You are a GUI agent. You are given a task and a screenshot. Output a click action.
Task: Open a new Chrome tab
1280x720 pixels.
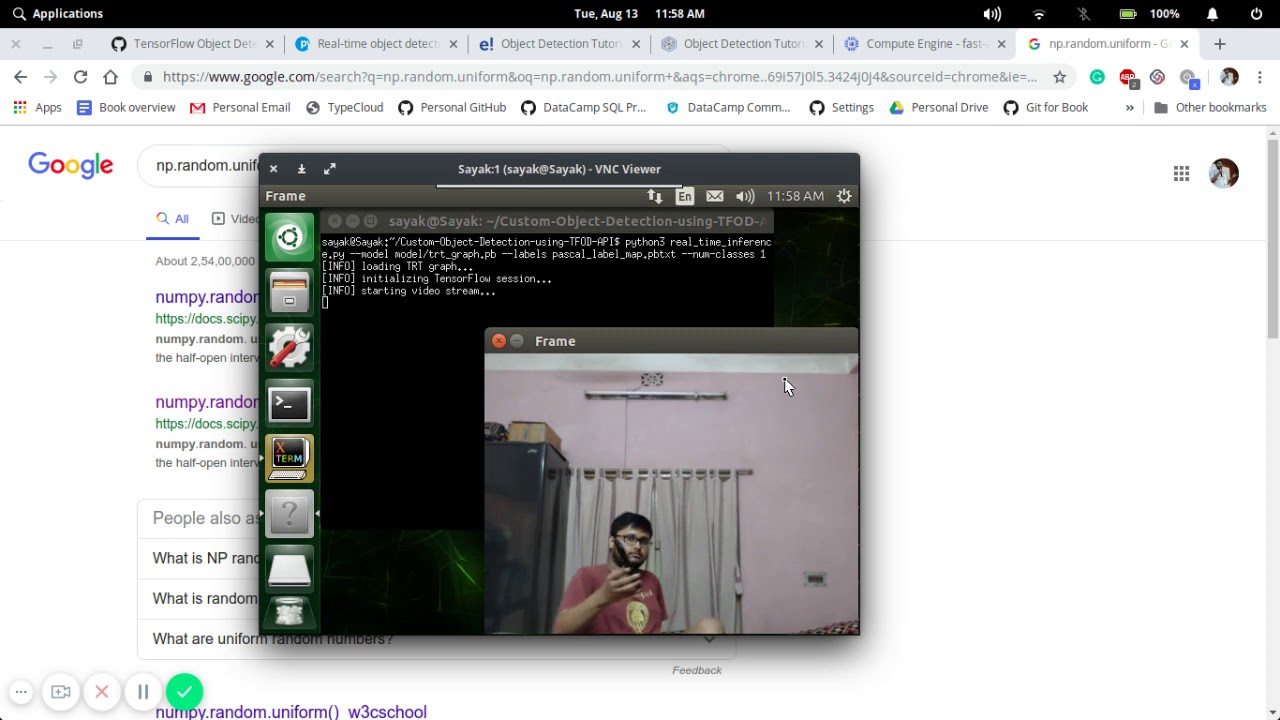pos(1219,44)
